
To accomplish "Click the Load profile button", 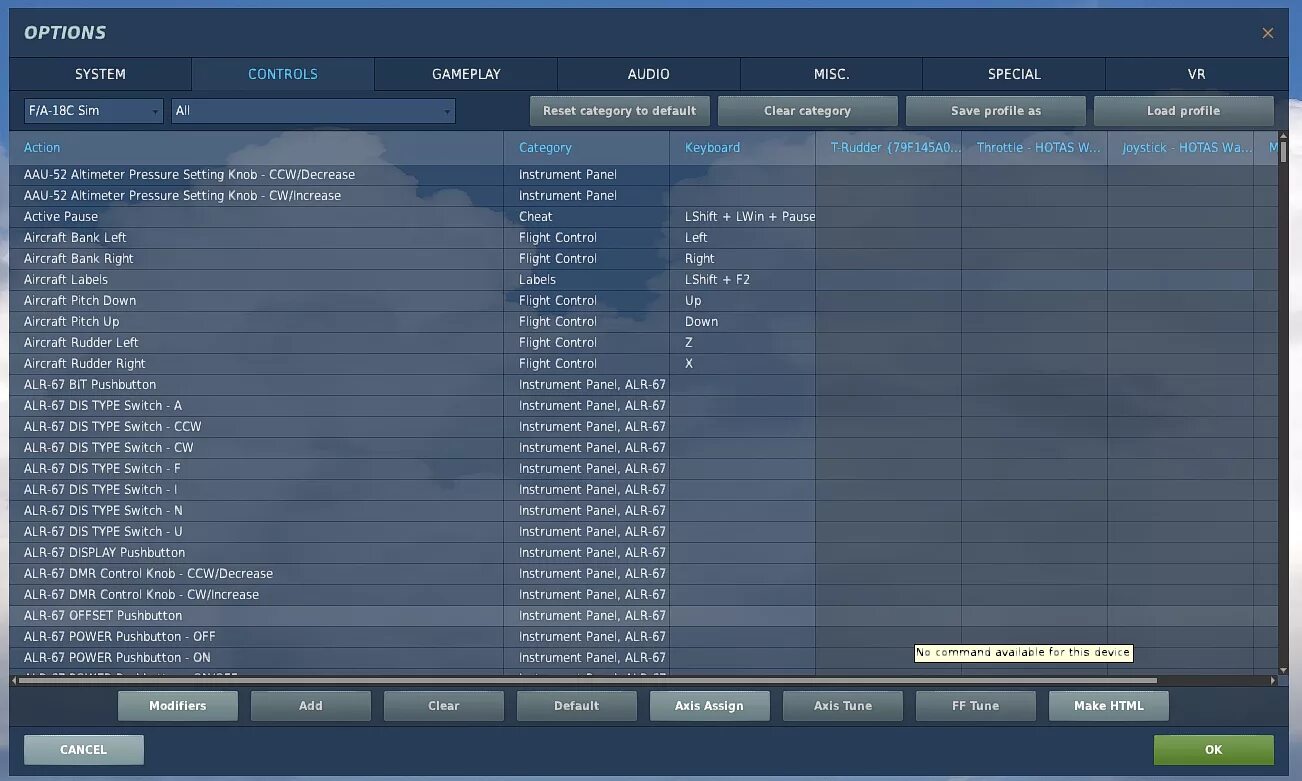I will [1184, 111].
